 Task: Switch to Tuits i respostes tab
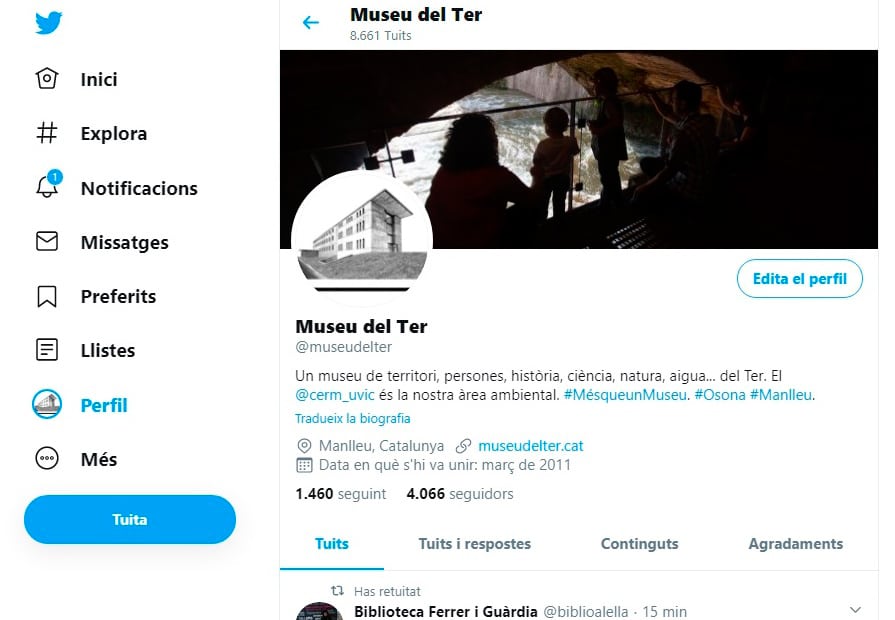coord(474,544)
